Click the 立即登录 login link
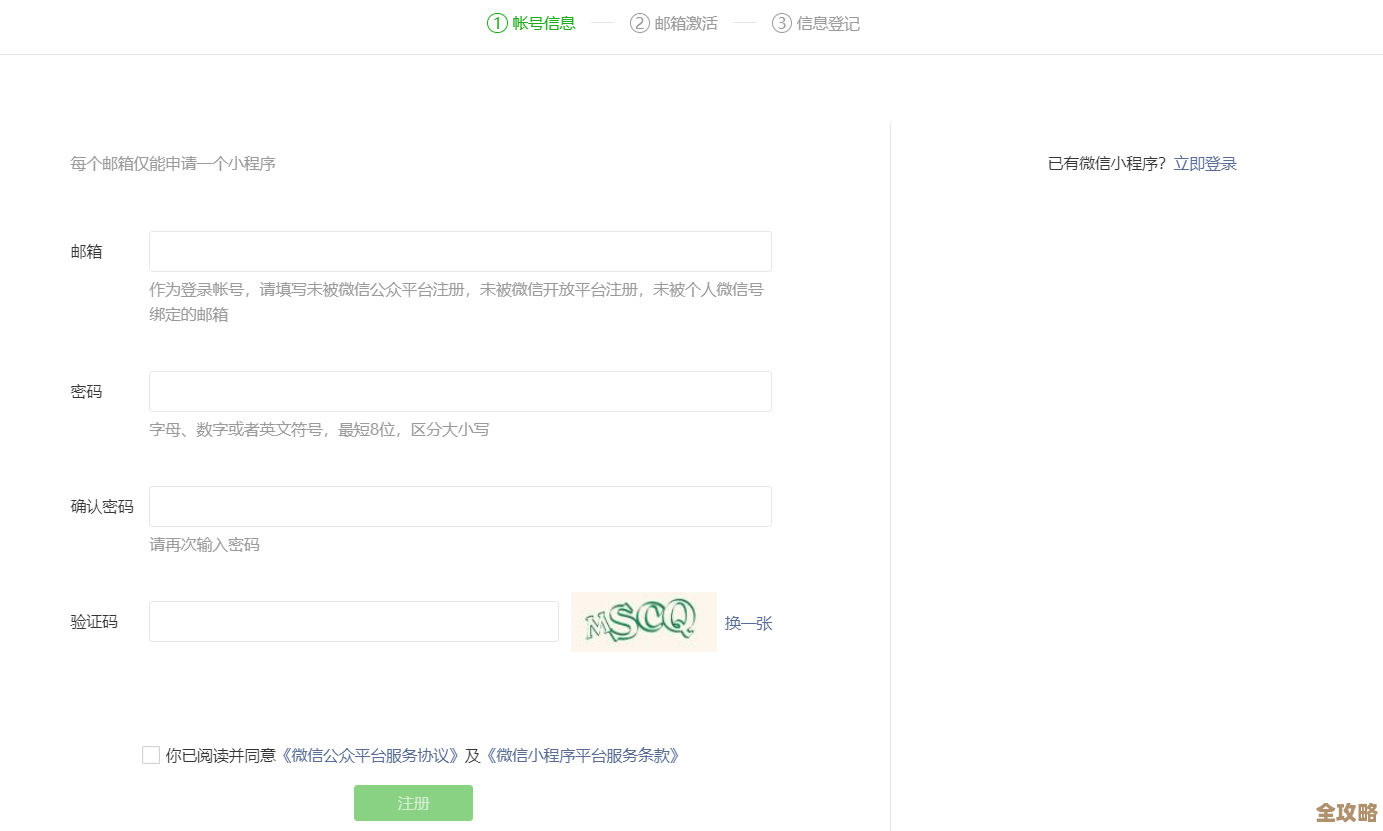This screenshot has height=831, width=1383. pos(1205,163)
